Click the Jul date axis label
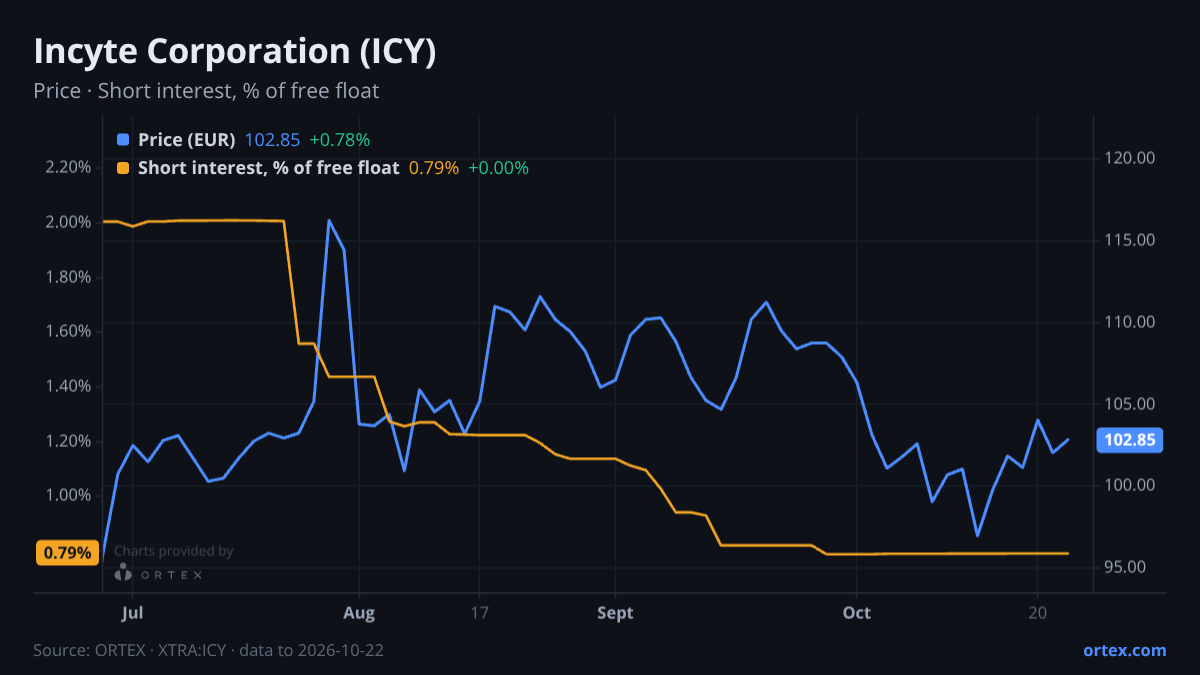The height and width of the screenshot is (675, 1200). (132, 613)
